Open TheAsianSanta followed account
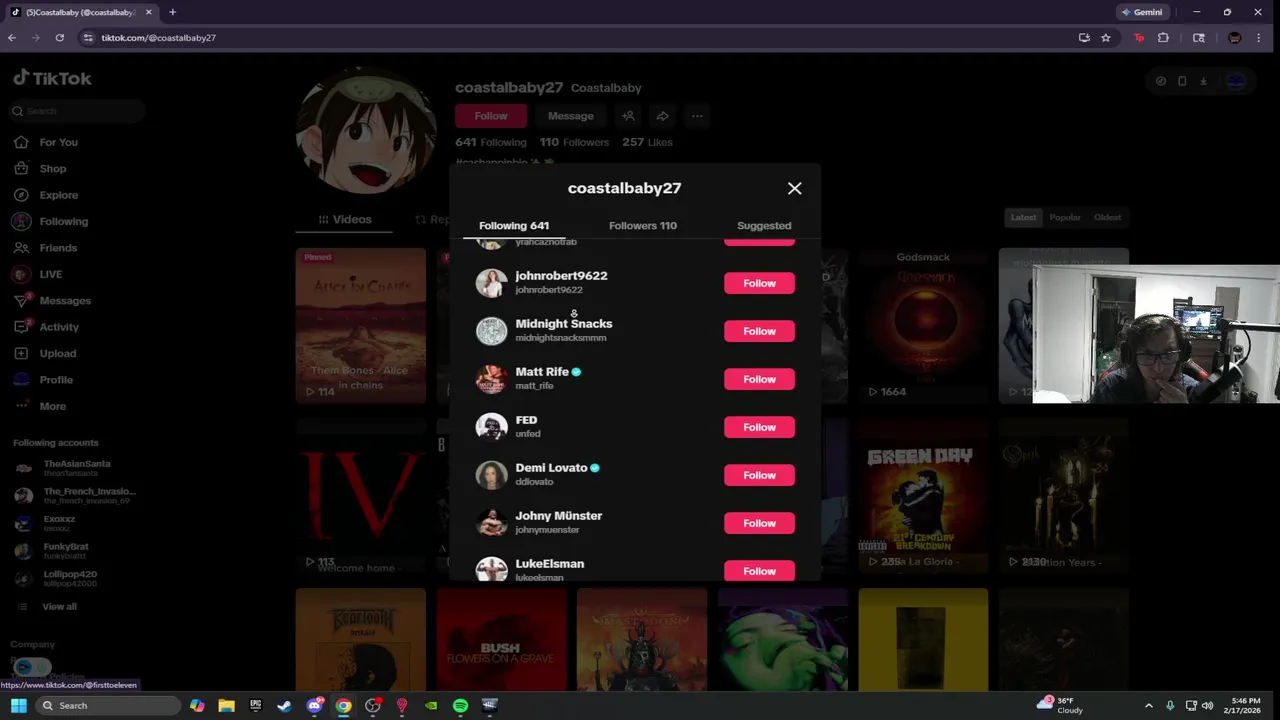 (75, 468)
